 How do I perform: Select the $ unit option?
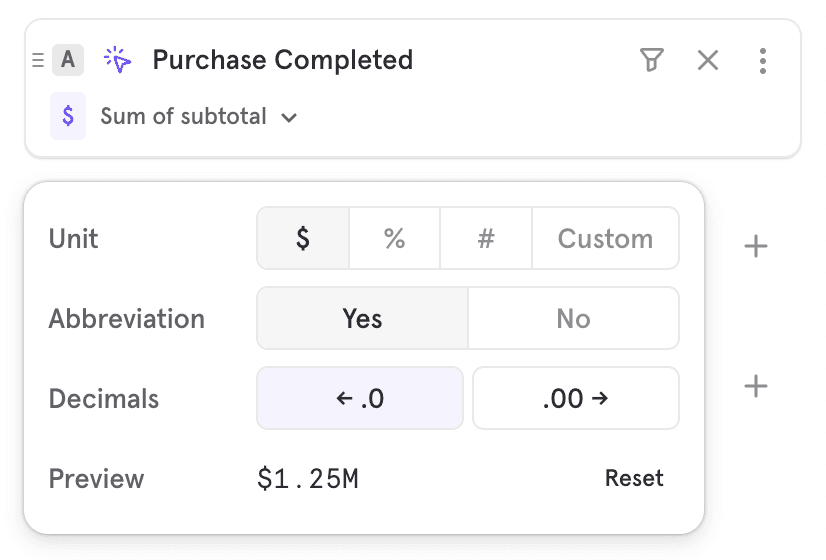(303, 239)
